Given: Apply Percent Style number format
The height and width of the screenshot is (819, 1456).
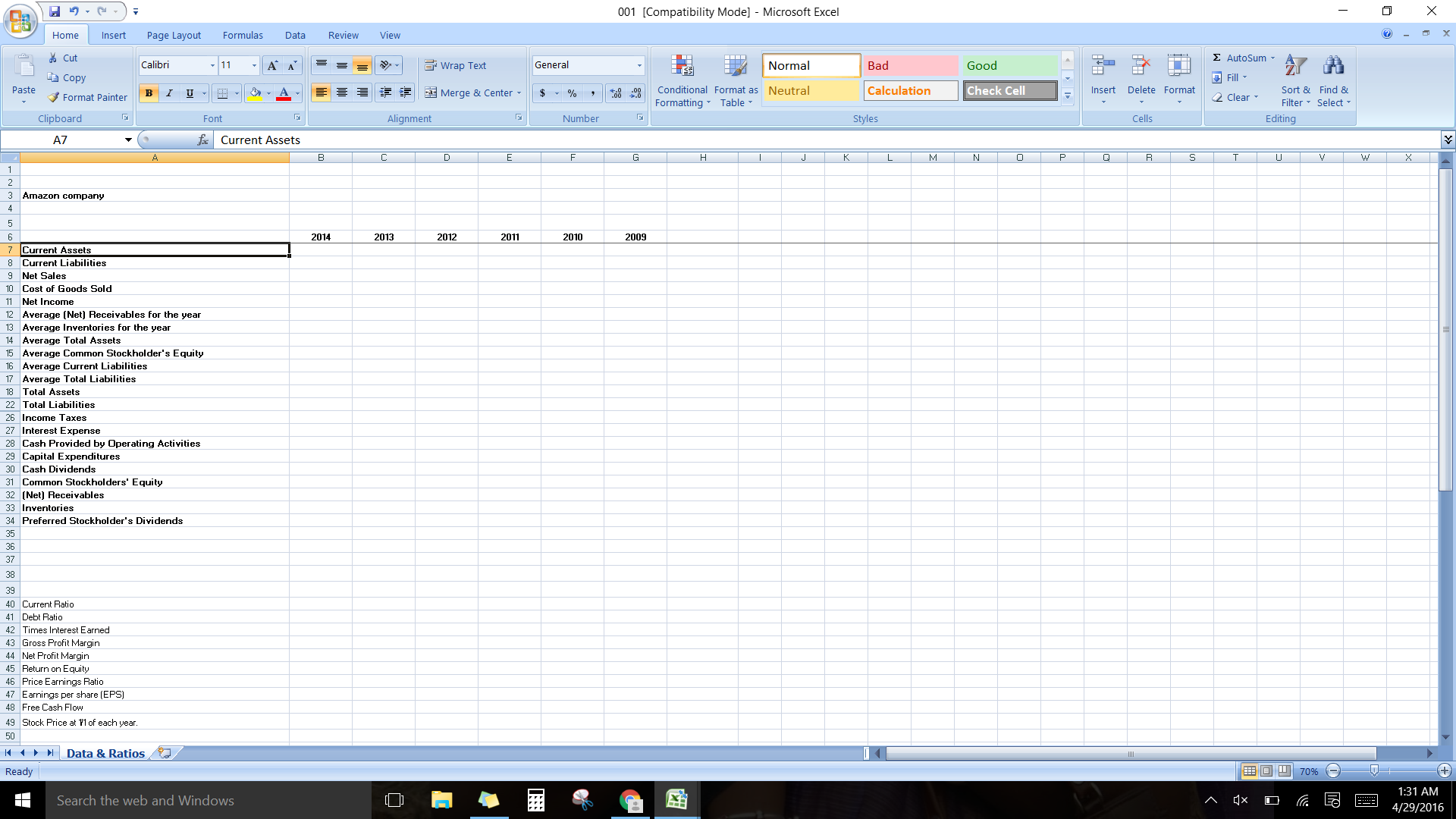Looking at the screenshot, I should (x=572, y=93).
